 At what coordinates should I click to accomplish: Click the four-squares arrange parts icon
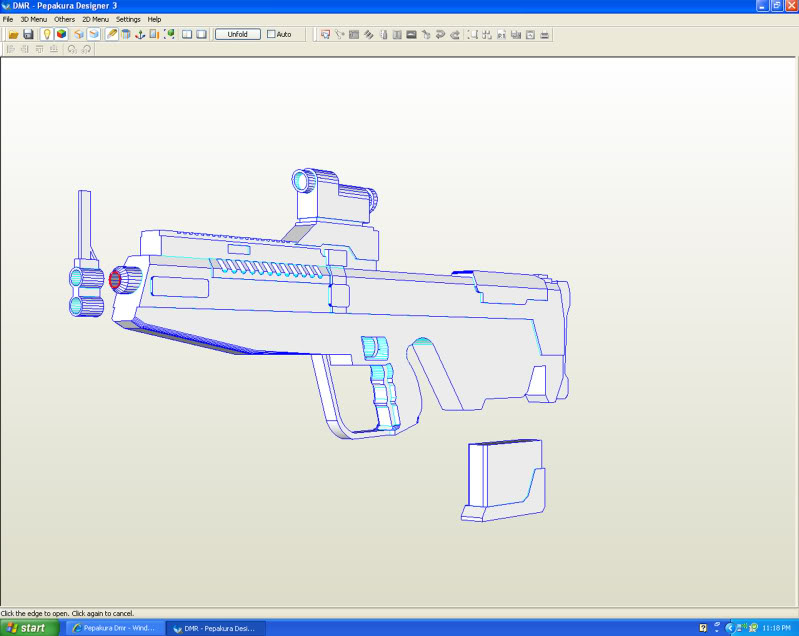click(487, 35)
